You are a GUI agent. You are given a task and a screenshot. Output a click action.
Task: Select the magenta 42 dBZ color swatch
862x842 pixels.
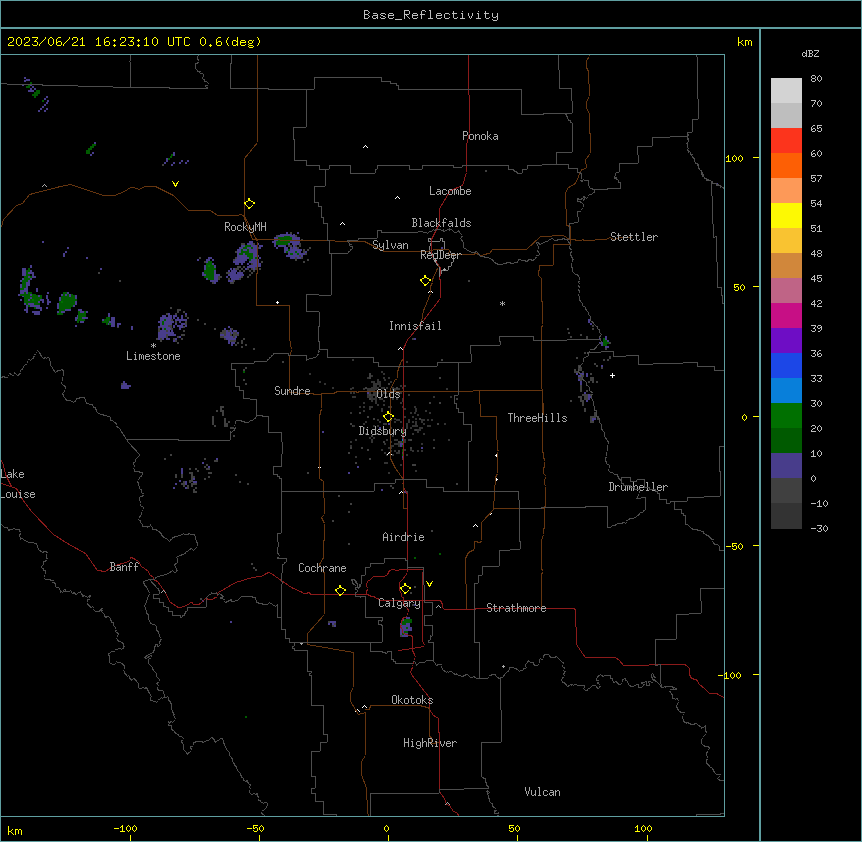786,315
